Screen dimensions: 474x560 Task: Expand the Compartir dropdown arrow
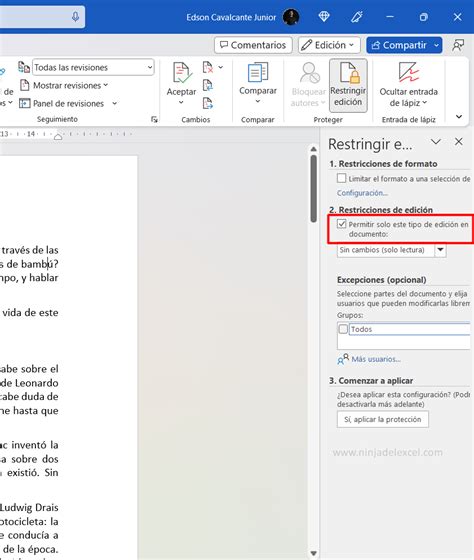[436, 45]
